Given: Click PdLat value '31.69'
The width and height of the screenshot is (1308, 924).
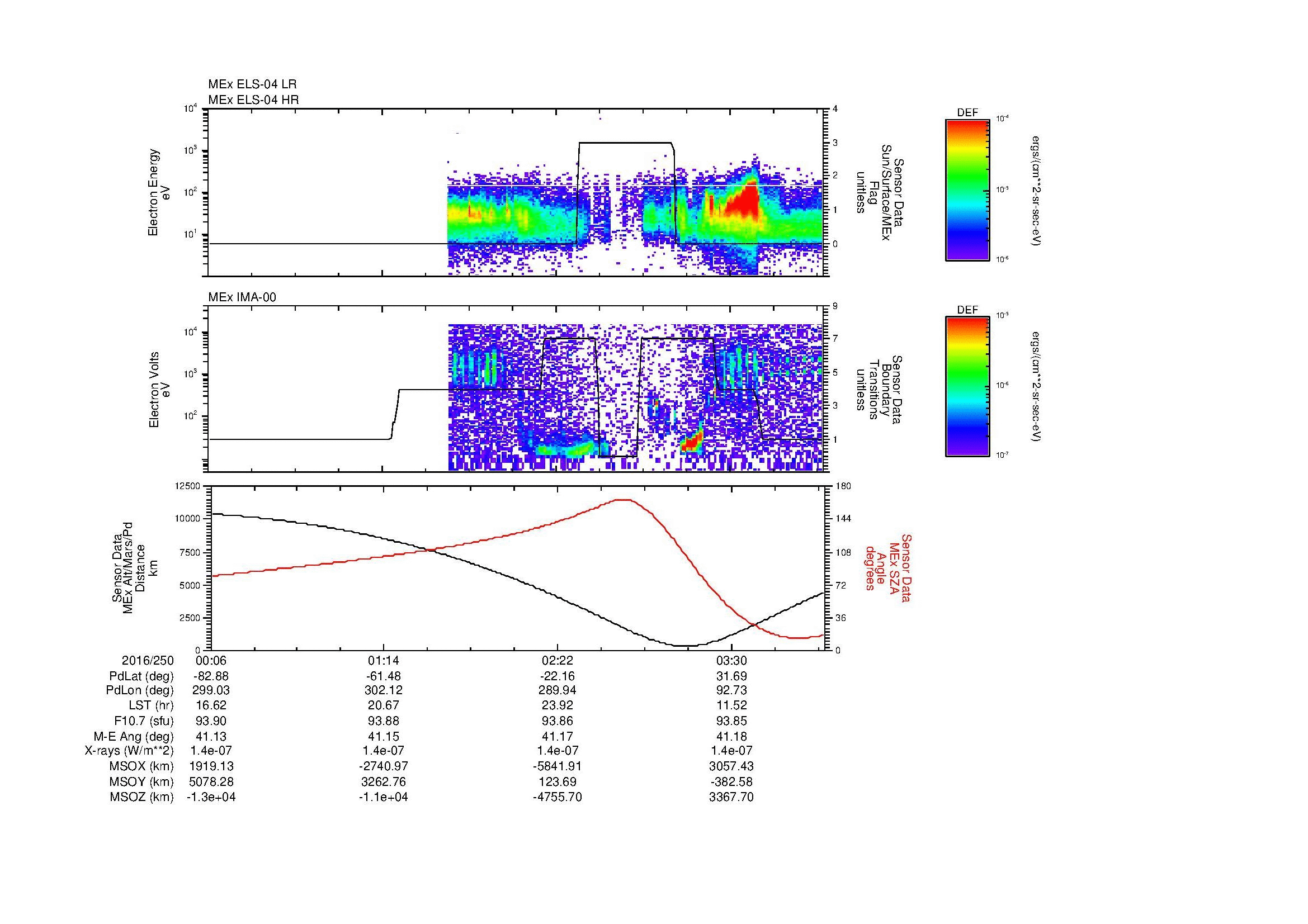Looking at the screenshot, I should click(x=731, y=676).
